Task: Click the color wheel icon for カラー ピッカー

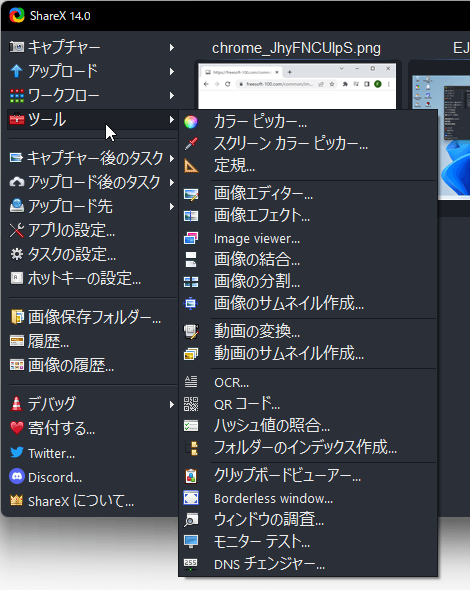Action: [x=191, y=122]
